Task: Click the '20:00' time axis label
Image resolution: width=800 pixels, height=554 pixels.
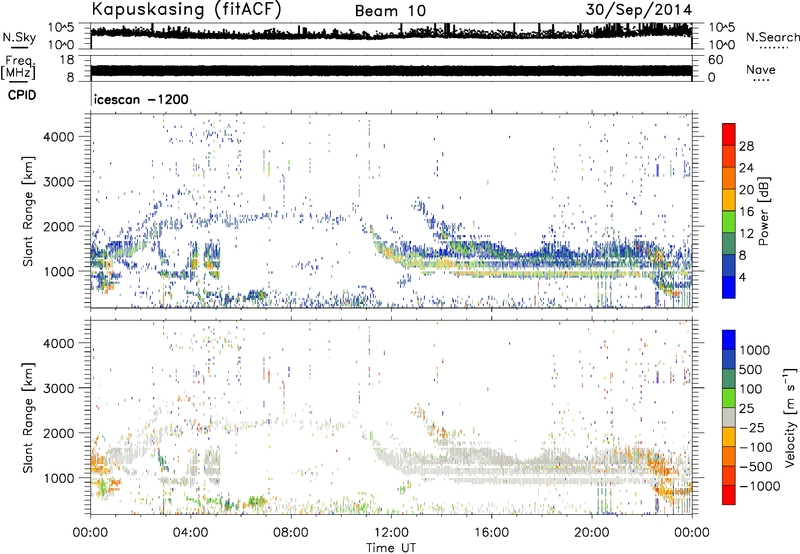Action: coord(592,533)
